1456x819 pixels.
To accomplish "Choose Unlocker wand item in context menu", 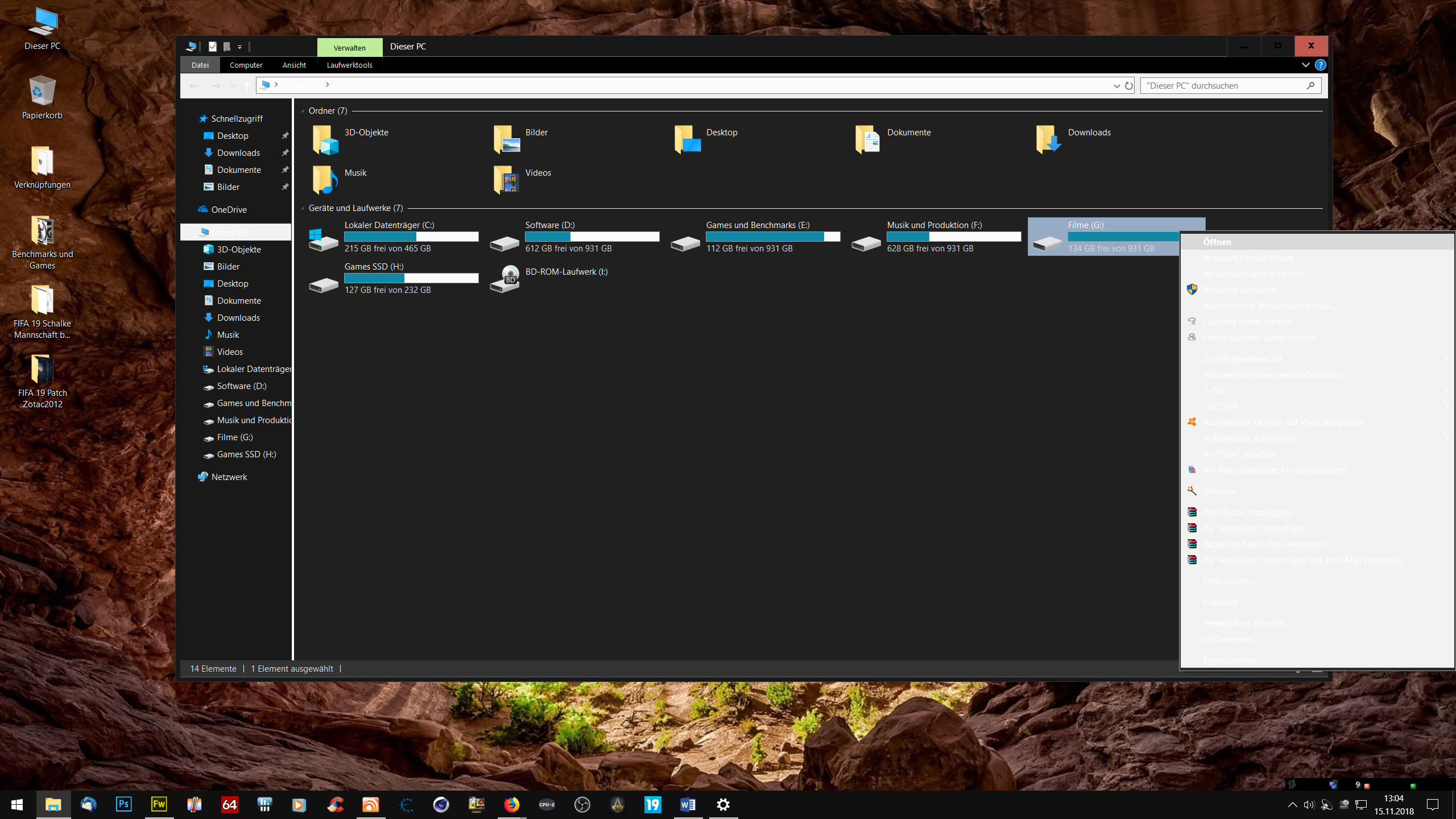I will pyautogui.click(x=1219, y=491).
